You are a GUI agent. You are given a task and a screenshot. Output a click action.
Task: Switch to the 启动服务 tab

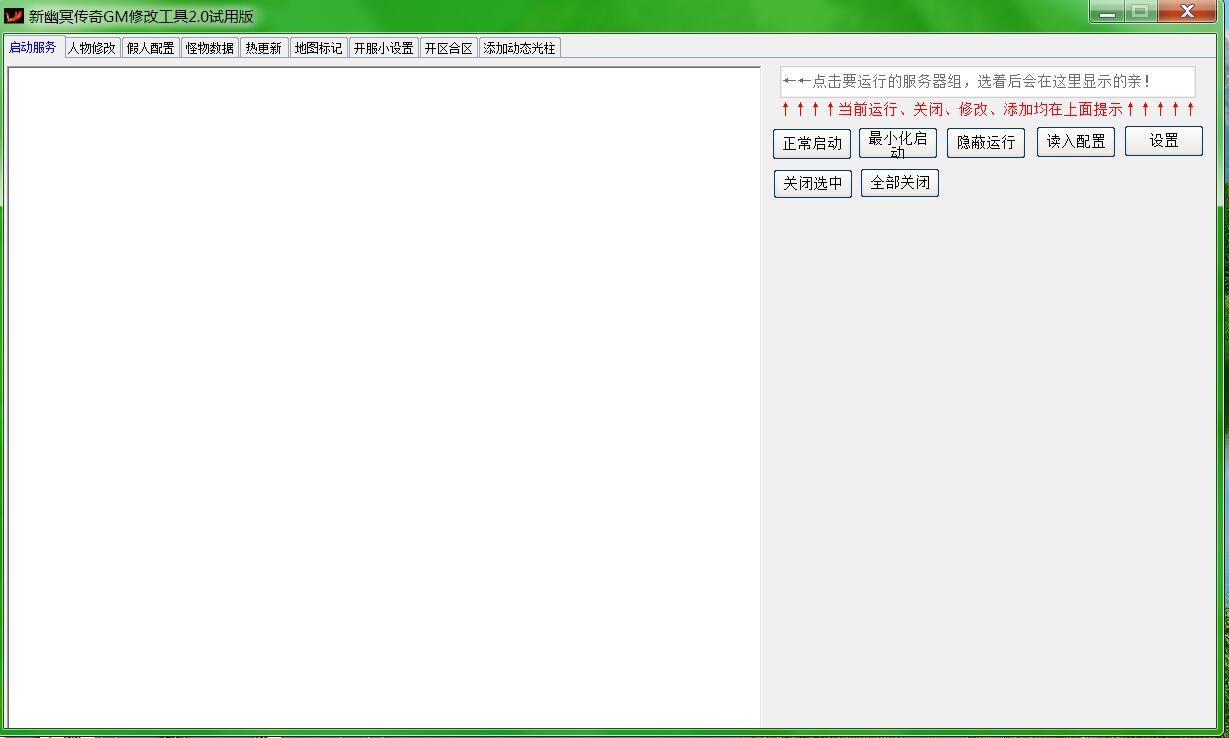point(33,47)
